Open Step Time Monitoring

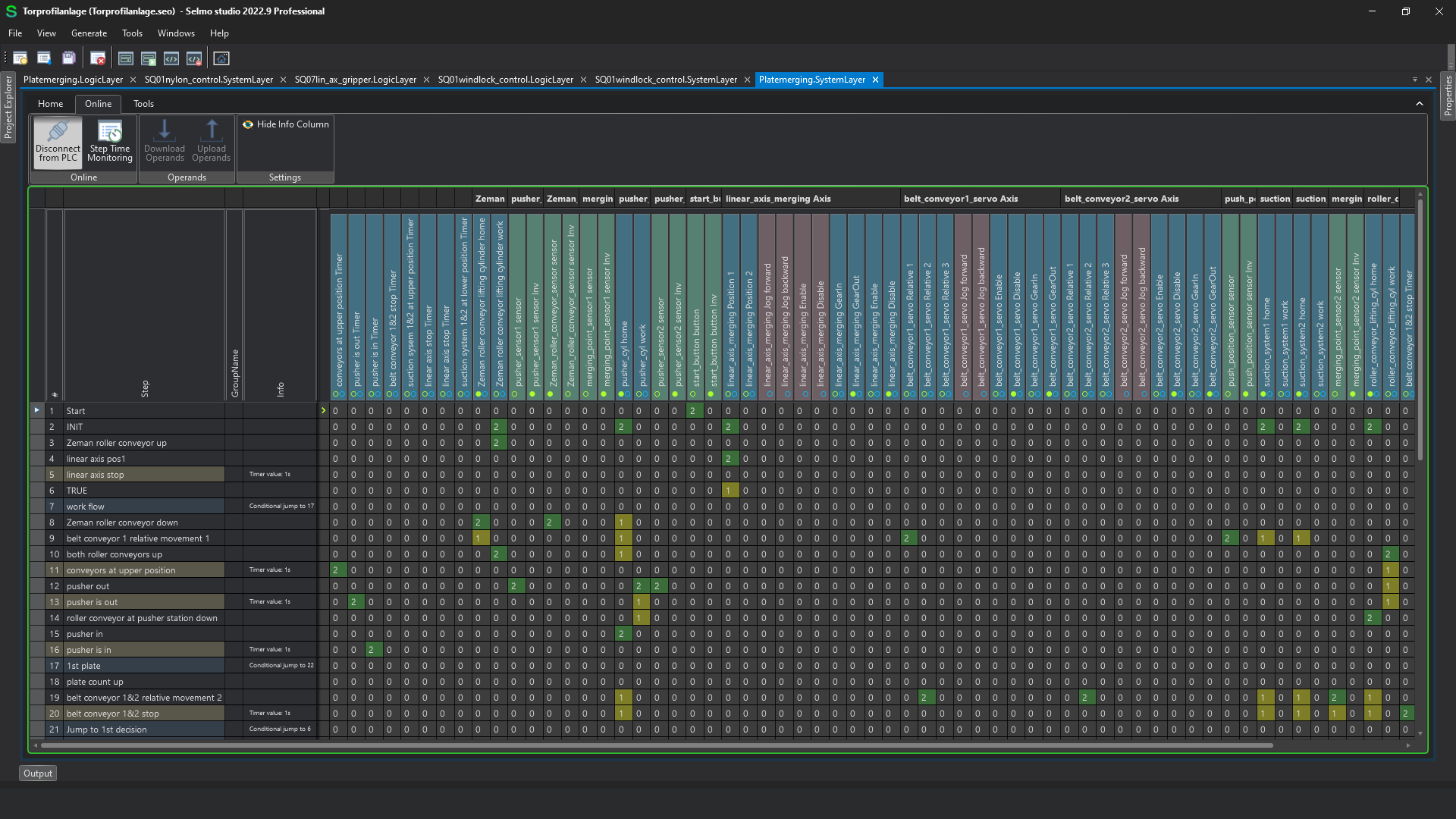pyautogui.click(x=110, y=141)
